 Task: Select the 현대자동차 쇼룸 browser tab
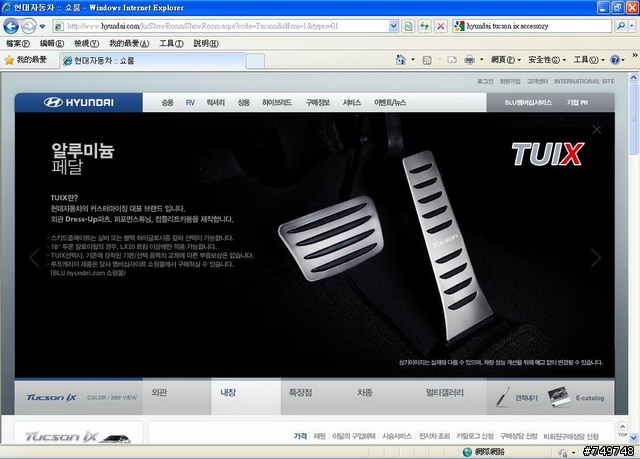click(153, 61)
